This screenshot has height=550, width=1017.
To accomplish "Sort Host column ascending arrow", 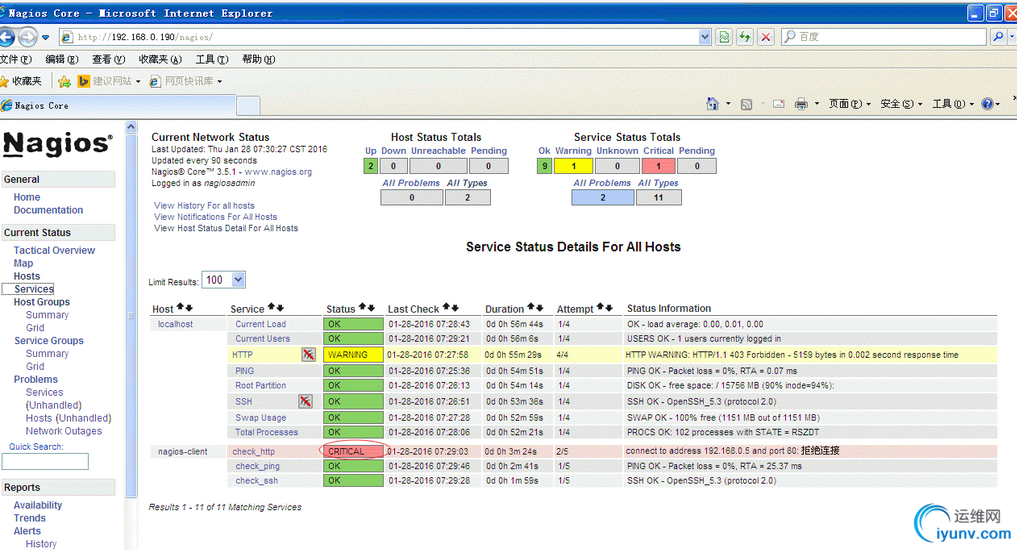I will [180, 307].
